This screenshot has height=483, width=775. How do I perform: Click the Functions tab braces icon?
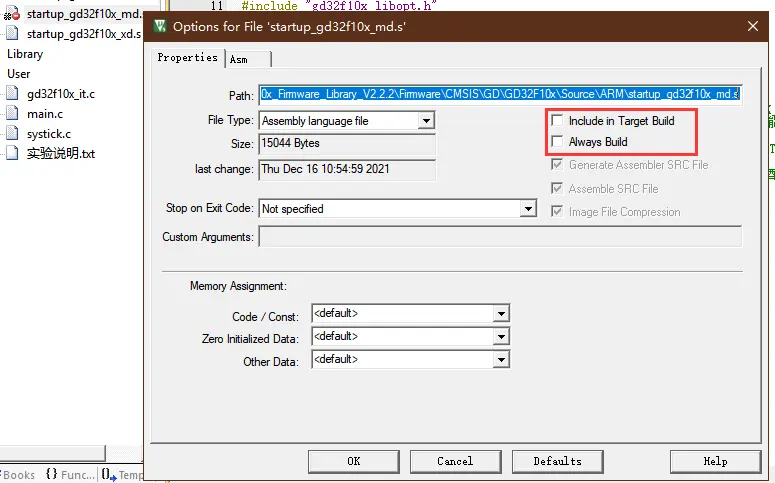(51, 474)
